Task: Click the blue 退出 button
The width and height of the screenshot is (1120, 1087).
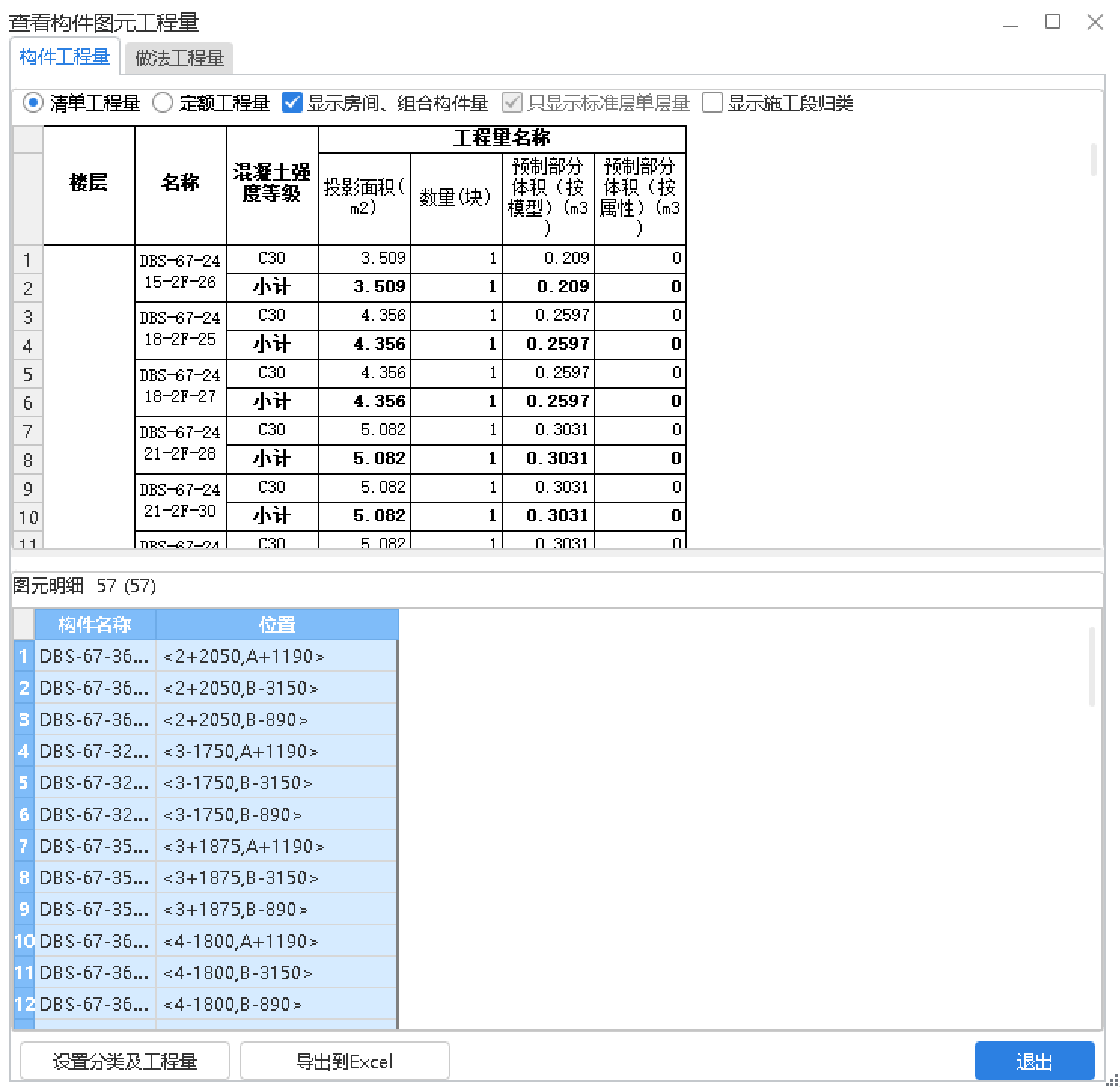Action: click(x=1034, y=1061)
